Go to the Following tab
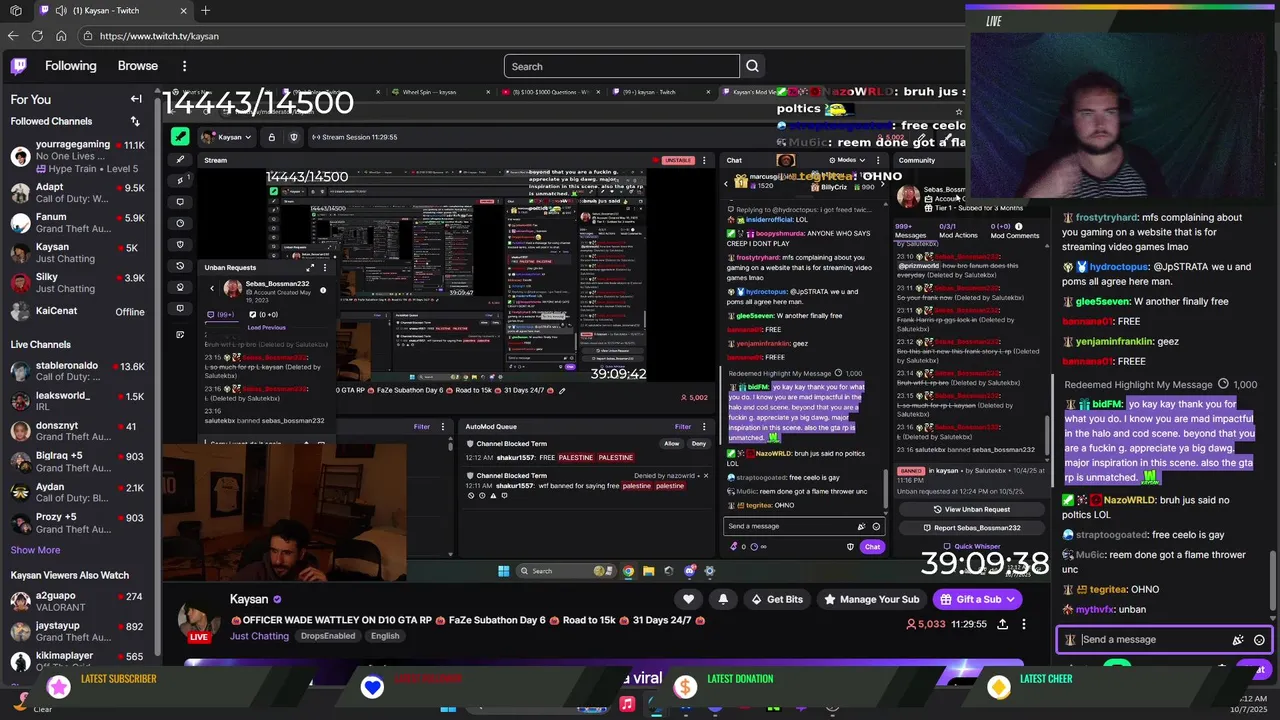The height and width of the screenshot is (720, 1280). point(71,66)
